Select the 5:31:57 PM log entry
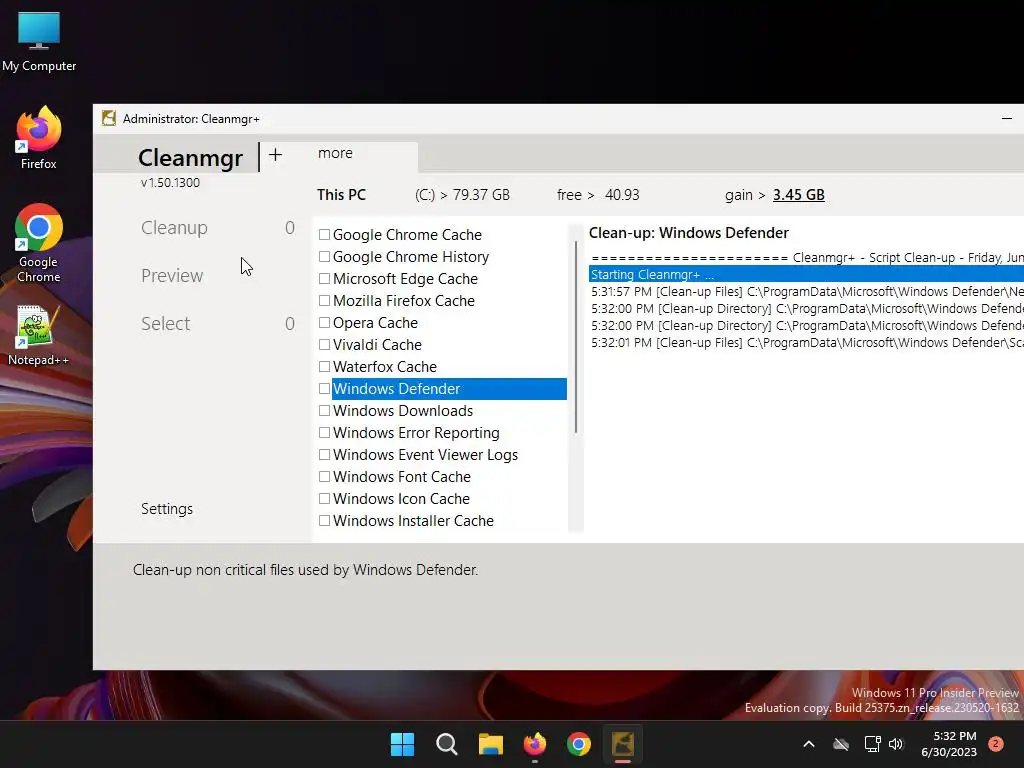Viewport: 1024px width, 768px height. tap(807, 291)
